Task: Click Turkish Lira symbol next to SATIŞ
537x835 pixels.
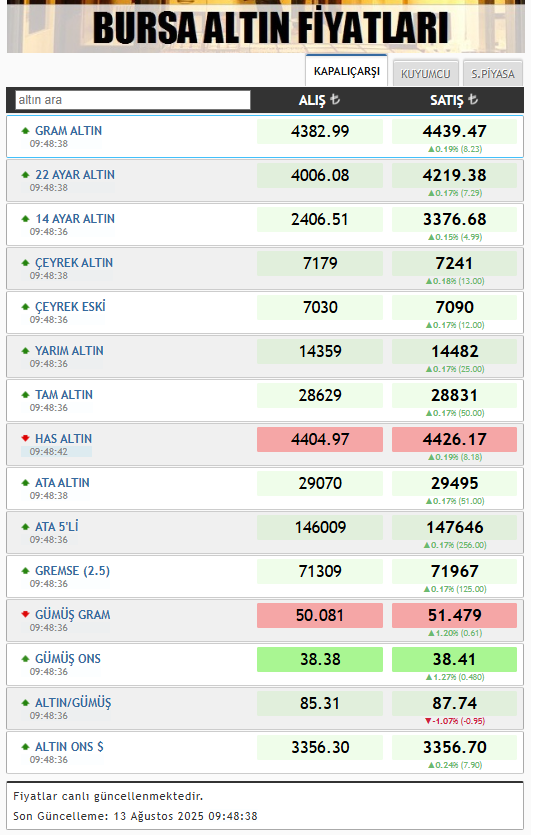Action: [x=473, y=100]
